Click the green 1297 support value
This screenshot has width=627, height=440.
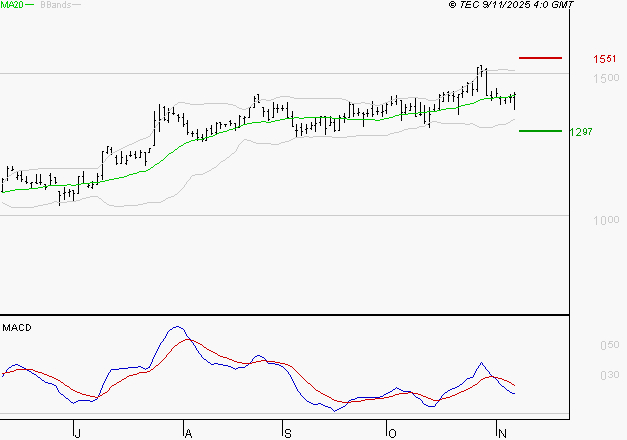(581, 132)
